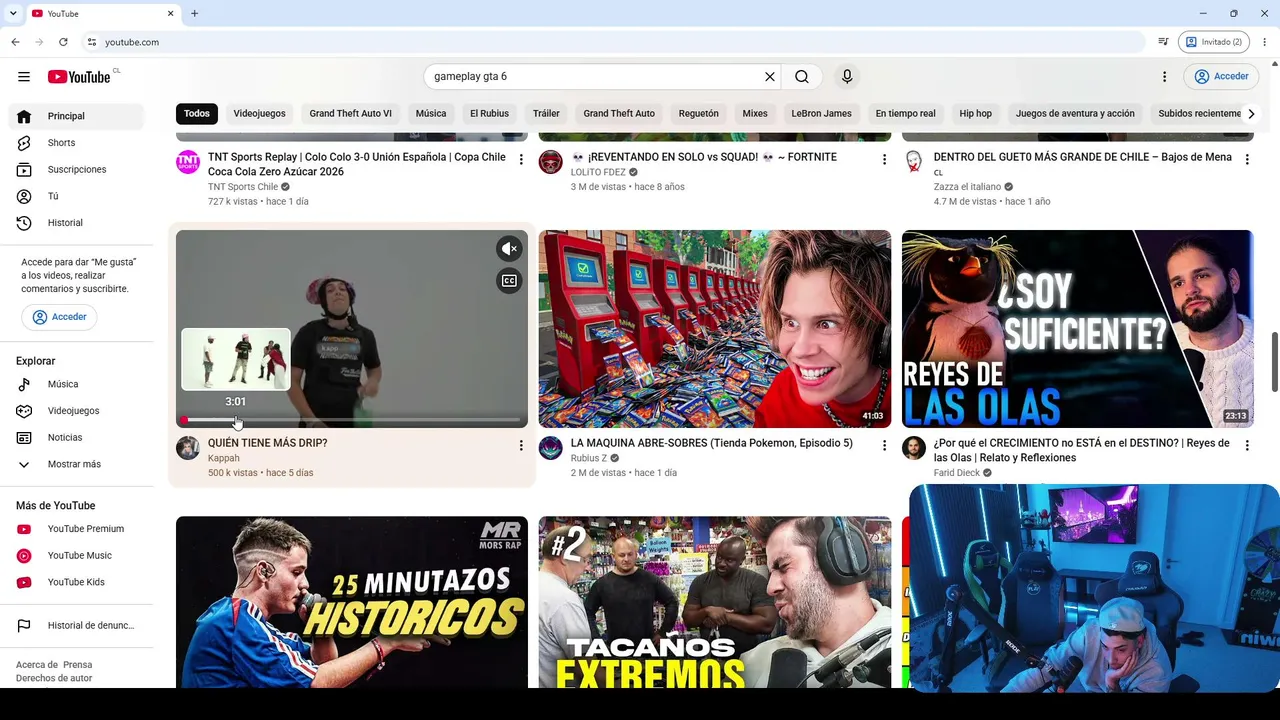
Task: Show more filter chips with right arrow
Action: (1250, 114)
